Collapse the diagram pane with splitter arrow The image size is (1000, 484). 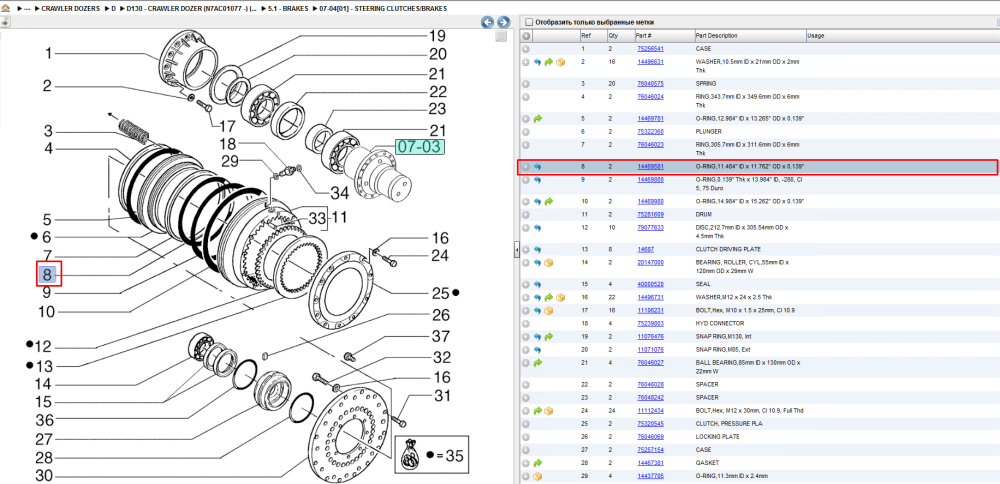pyautogui.click(x=516, y=251)
